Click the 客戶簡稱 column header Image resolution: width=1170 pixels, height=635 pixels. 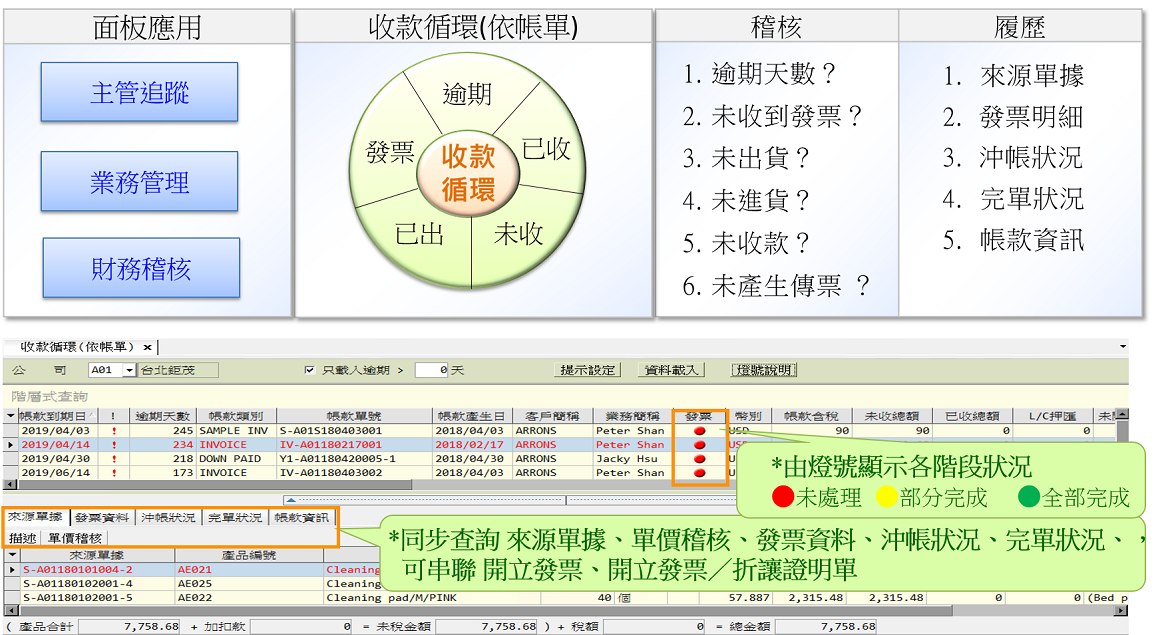click(551, 416)
